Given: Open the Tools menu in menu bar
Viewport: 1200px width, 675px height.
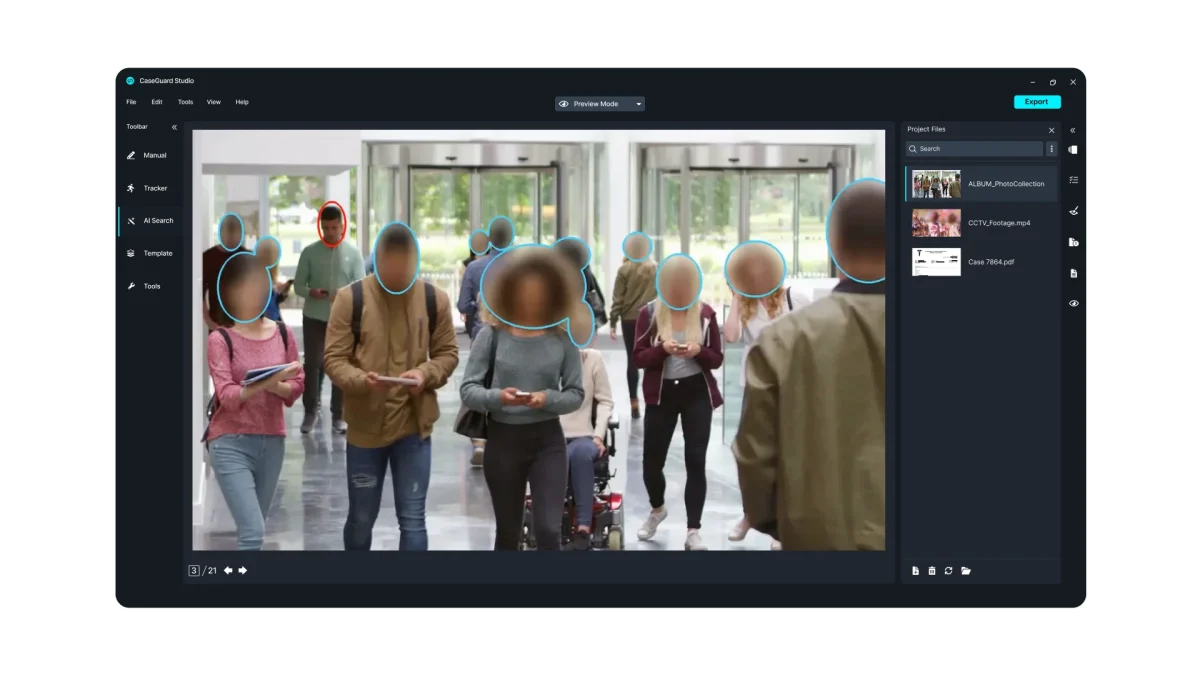Looking at the screenshot, I should click(185, 102).
